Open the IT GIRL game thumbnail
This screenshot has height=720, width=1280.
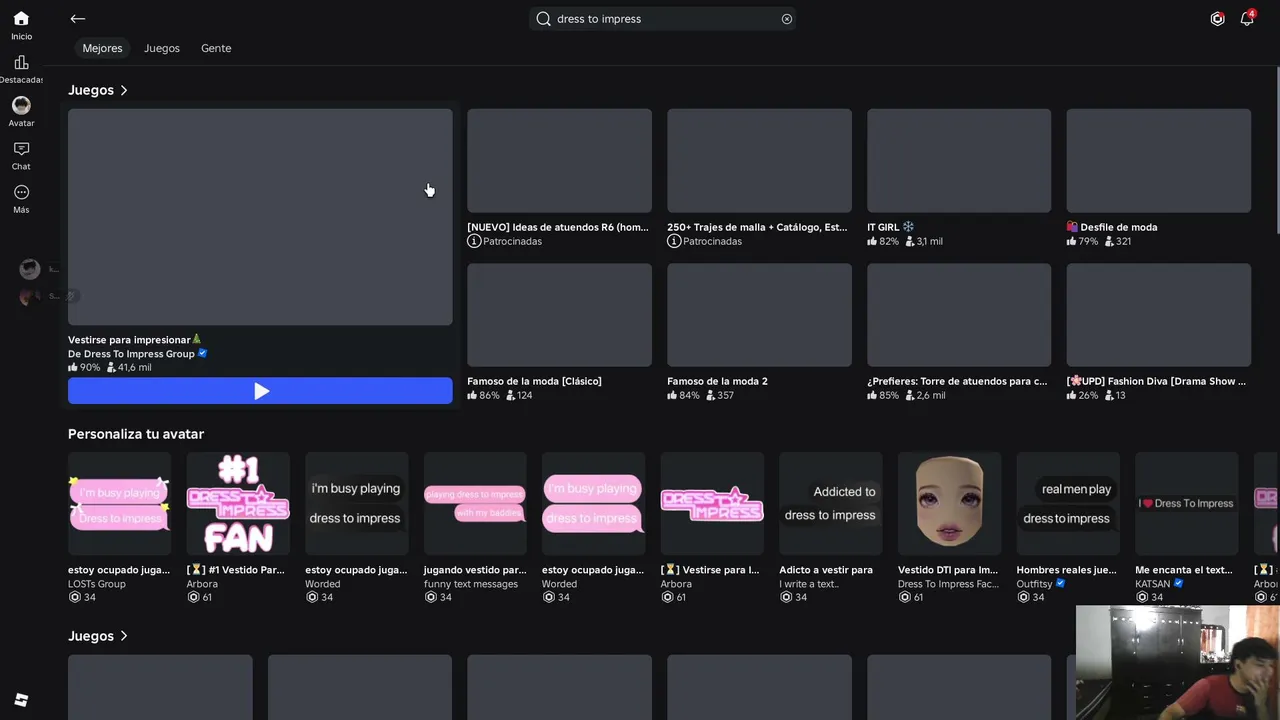tap(959, 161)
